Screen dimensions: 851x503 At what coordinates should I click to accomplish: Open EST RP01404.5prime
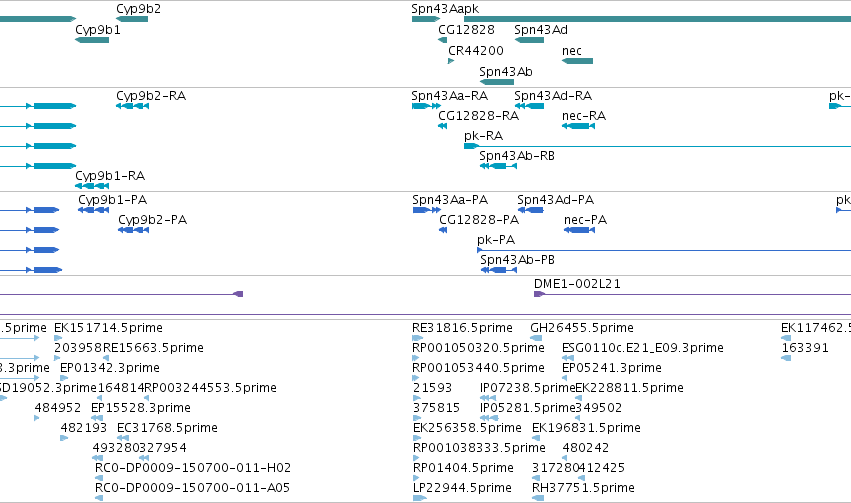pos(463,468)
